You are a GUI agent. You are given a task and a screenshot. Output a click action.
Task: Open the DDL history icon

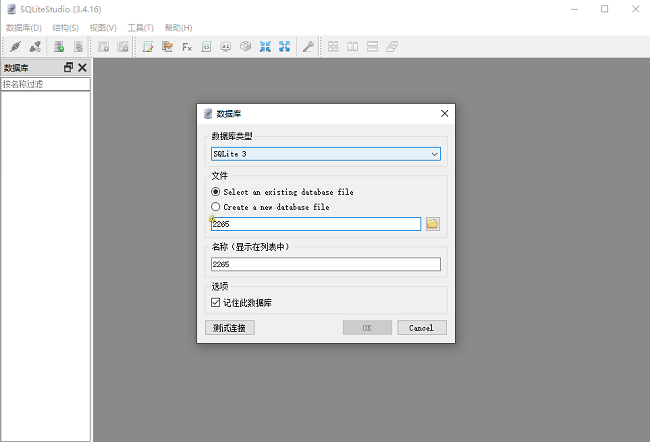click(167, 46)
